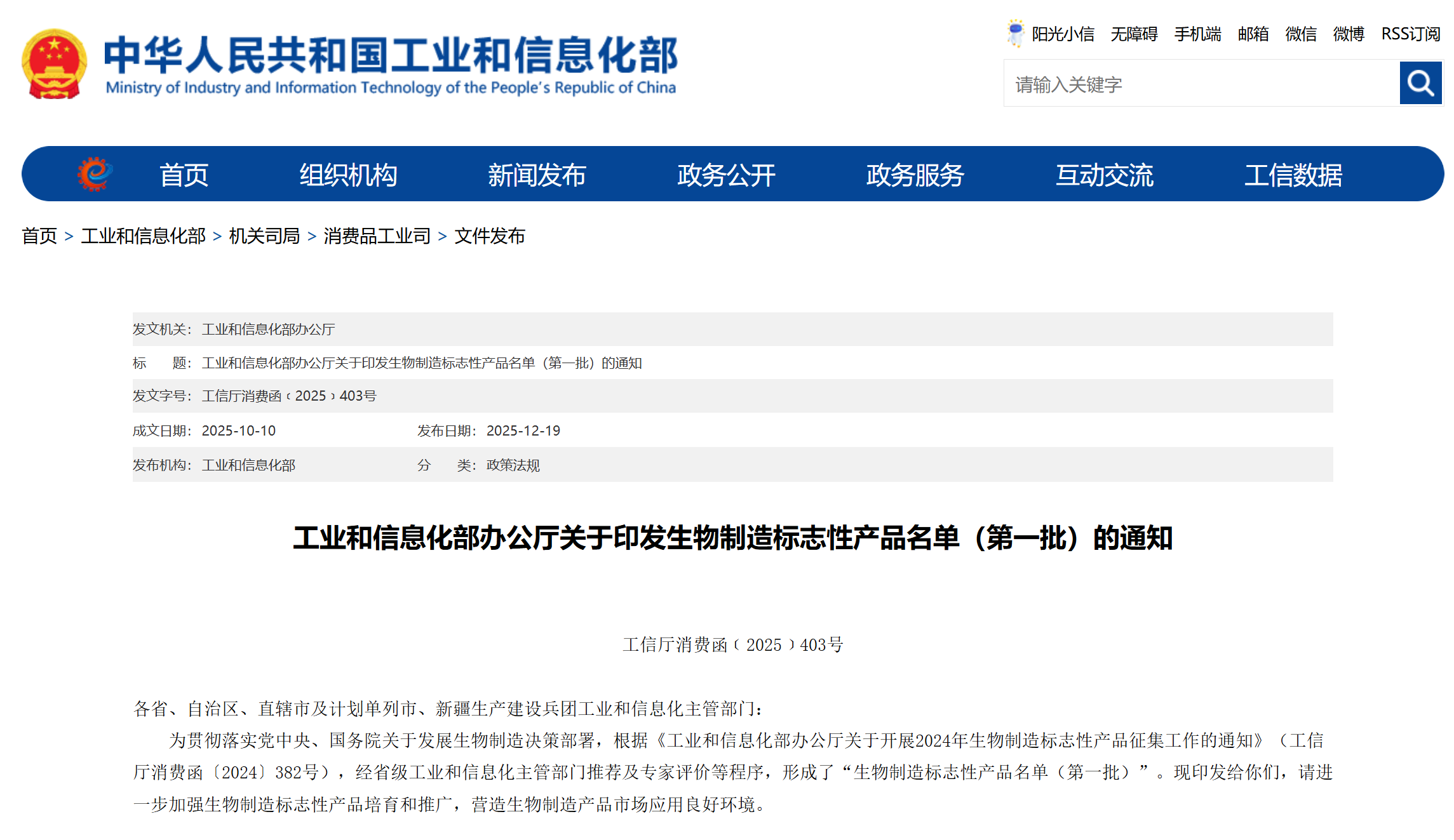1454x840 pixels.
Task: Select 政务公开 in the main menu
Action: coord(726,175)
